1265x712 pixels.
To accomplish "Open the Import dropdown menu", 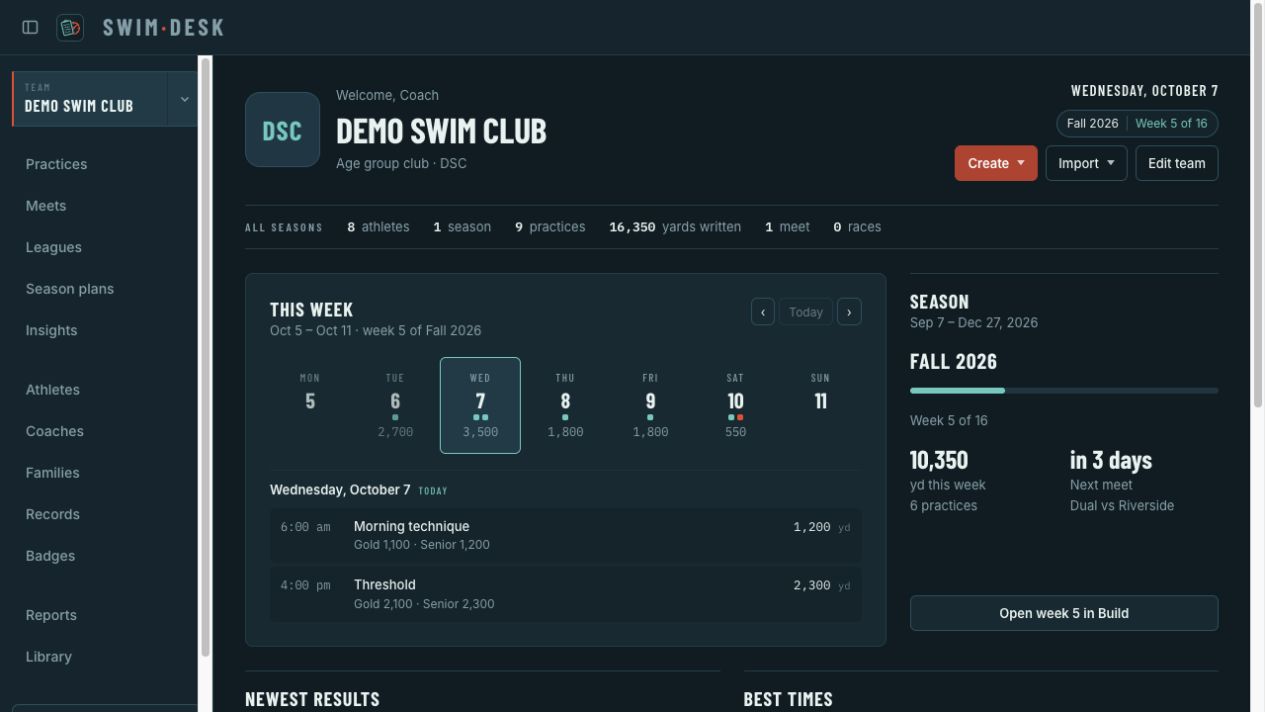I will (x=1086, y=163).
